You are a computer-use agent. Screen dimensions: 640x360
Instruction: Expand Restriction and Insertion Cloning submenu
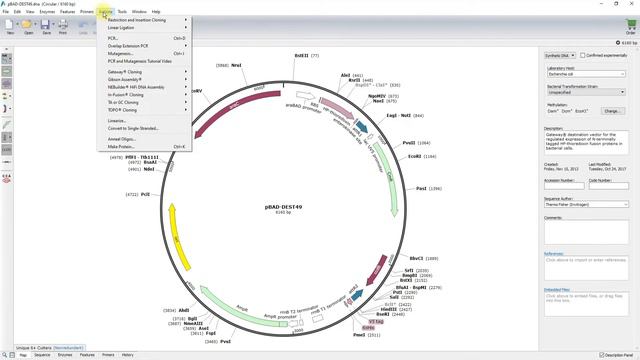pyautogui.click(x=144, y=20)
